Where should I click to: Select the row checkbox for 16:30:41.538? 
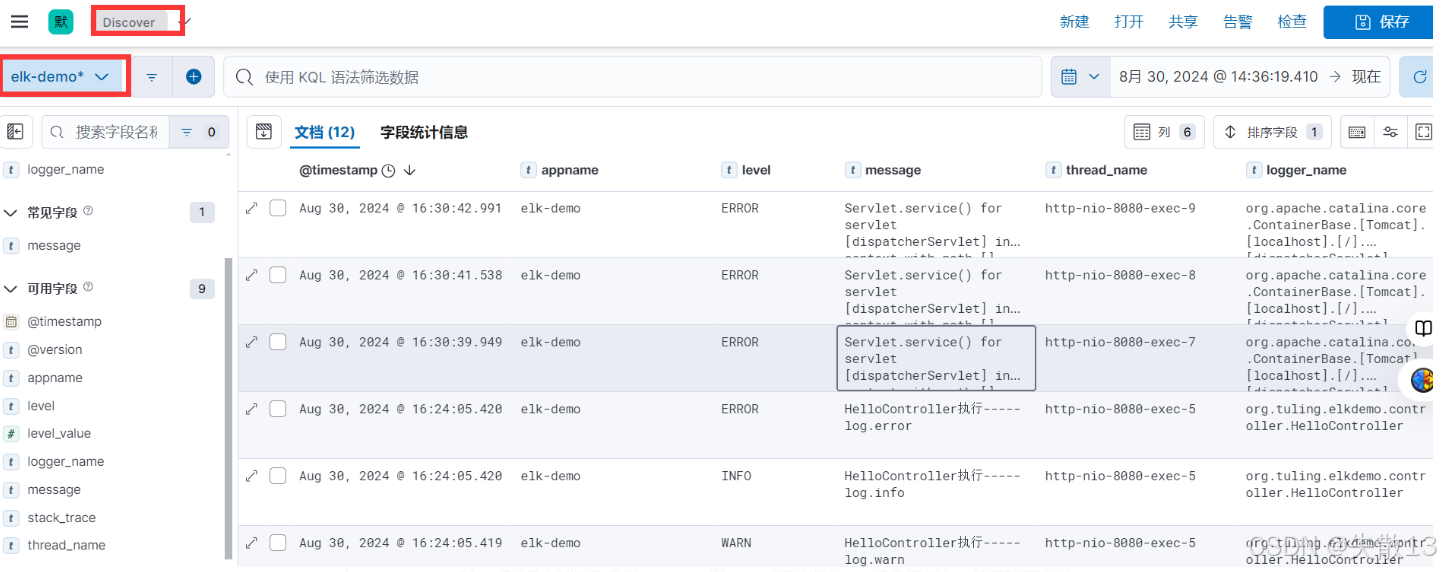coord(278,275)
